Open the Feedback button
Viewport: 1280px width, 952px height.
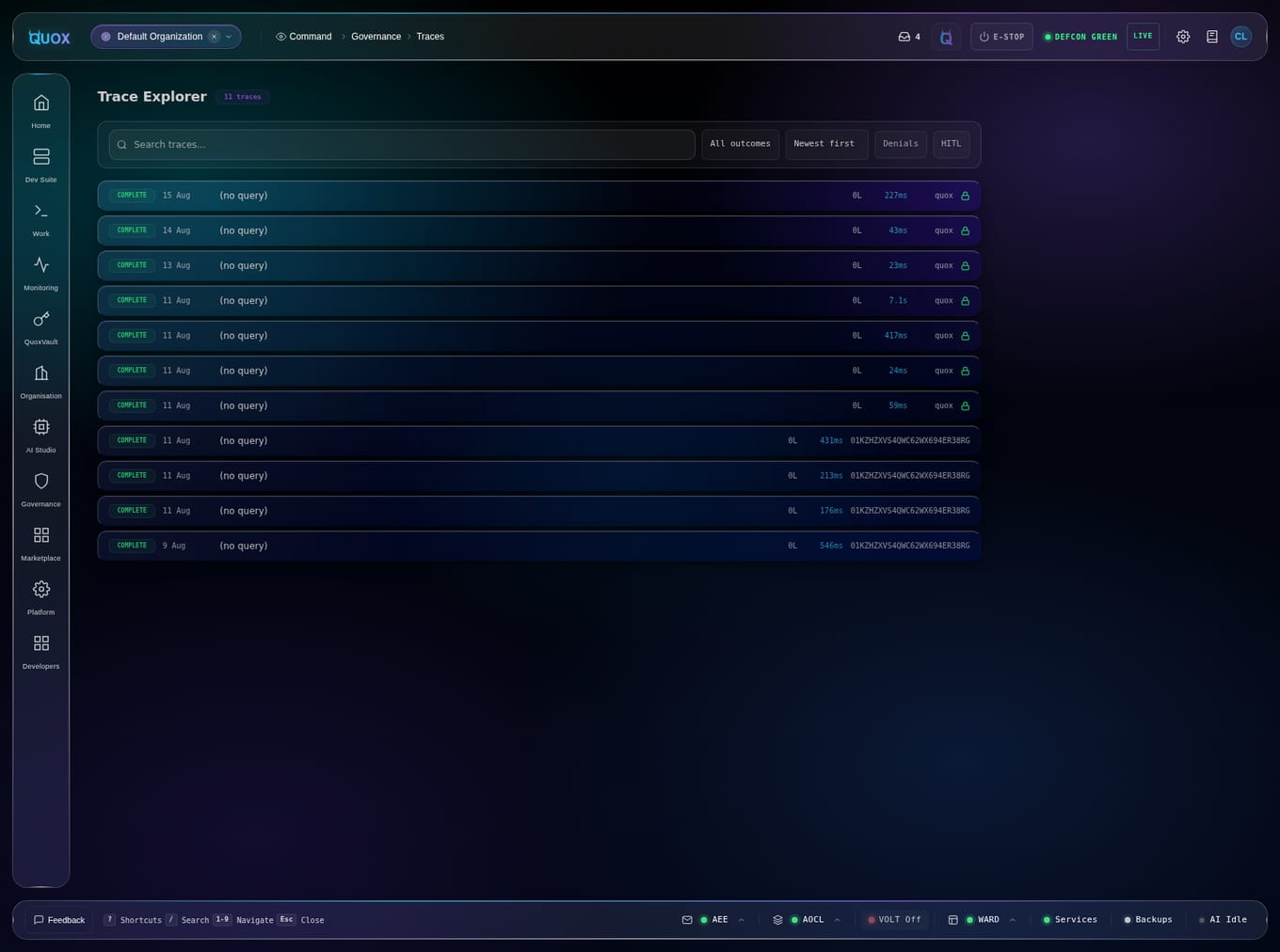coord(59,920)
